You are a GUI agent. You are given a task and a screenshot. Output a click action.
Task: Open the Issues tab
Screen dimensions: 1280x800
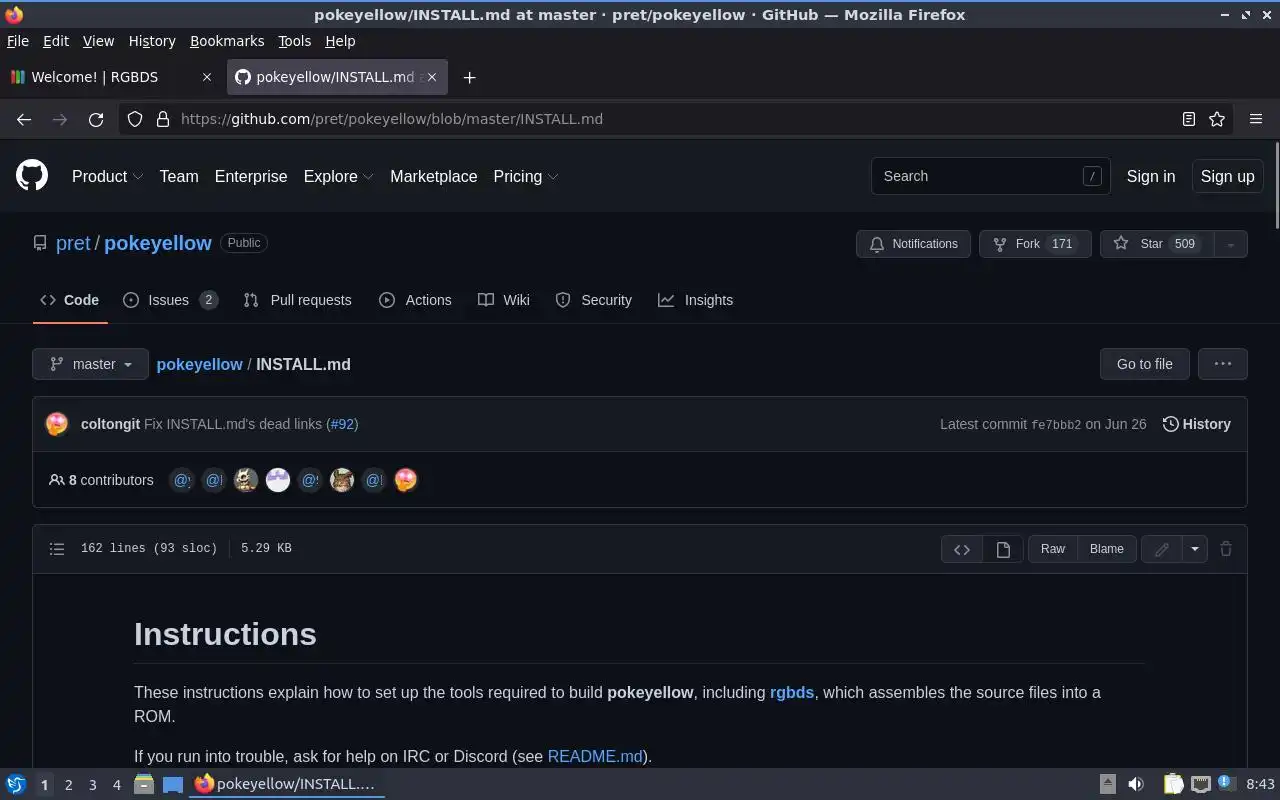170,300
